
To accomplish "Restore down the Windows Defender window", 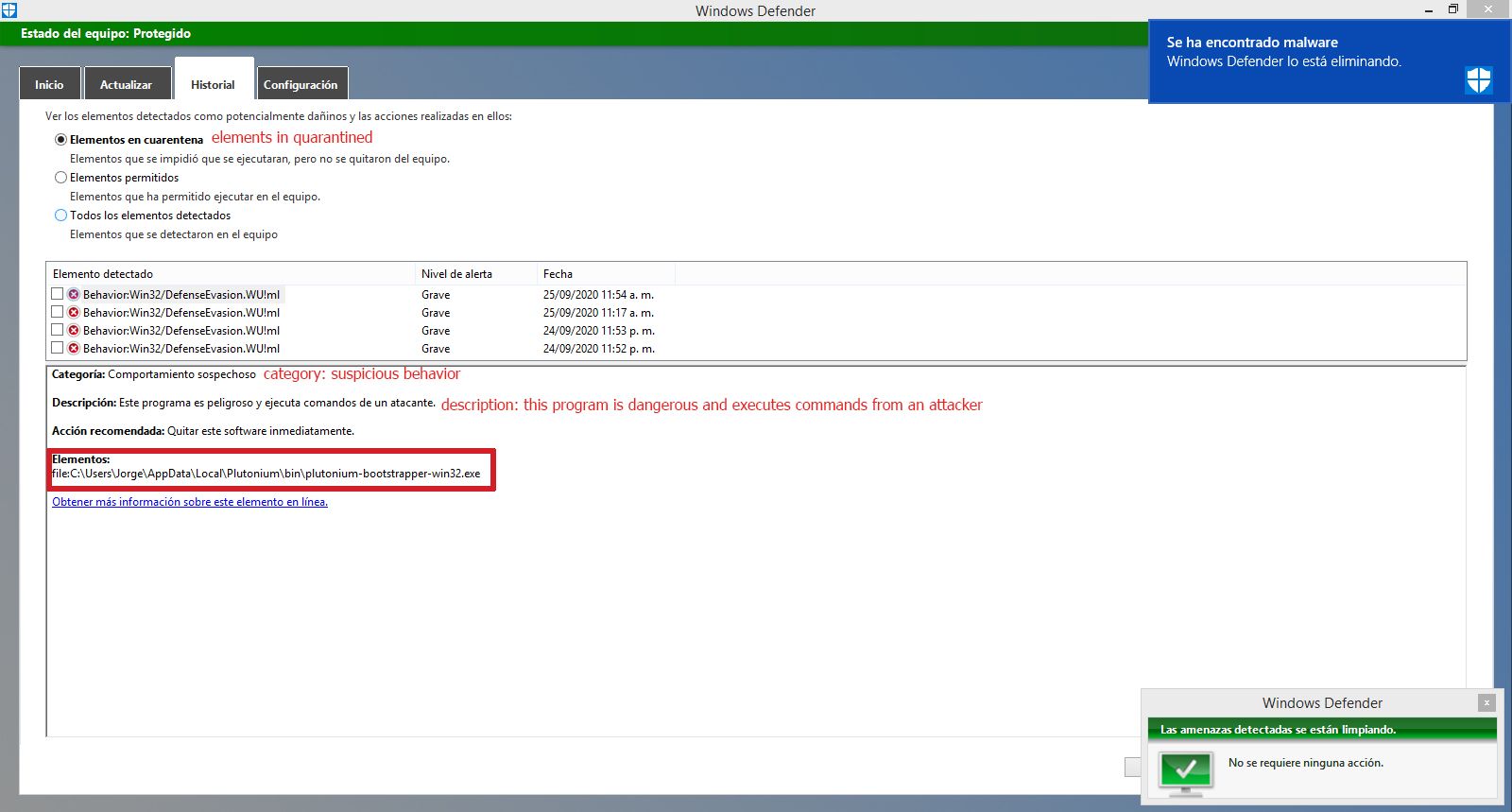I will (1453, 9).
